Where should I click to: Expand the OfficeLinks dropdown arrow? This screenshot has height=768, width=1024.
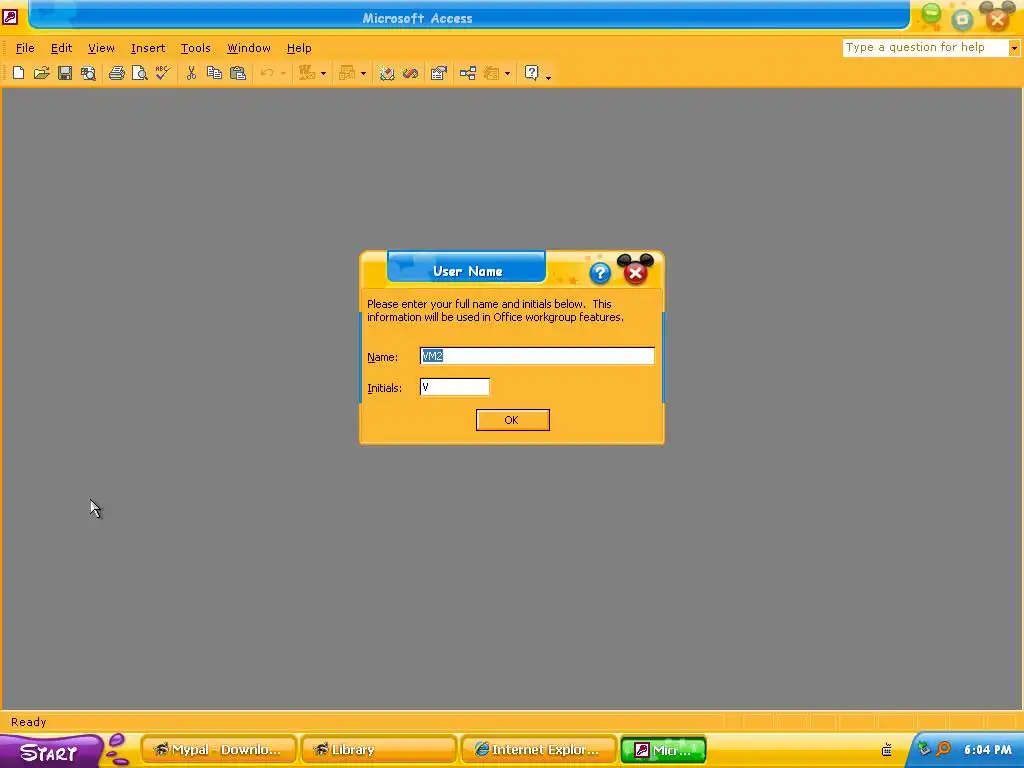pos(323,73)
